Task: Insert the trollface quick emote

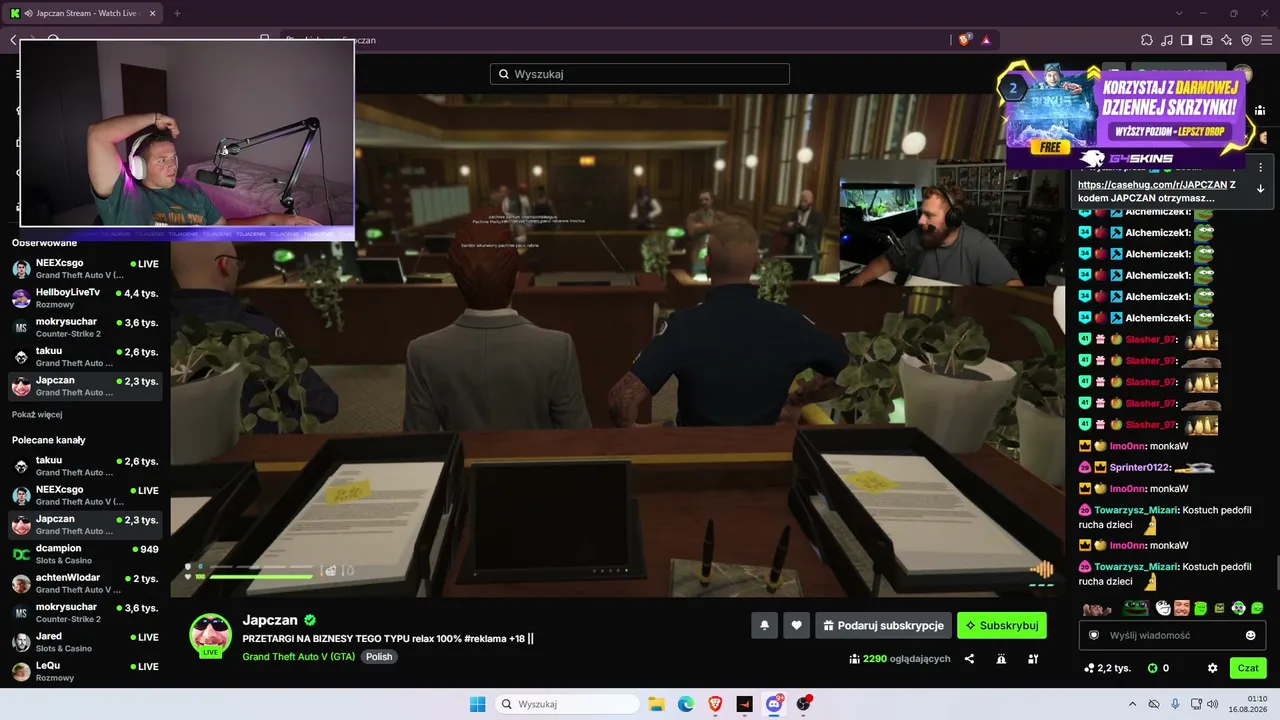Action: pos(1163,607)
